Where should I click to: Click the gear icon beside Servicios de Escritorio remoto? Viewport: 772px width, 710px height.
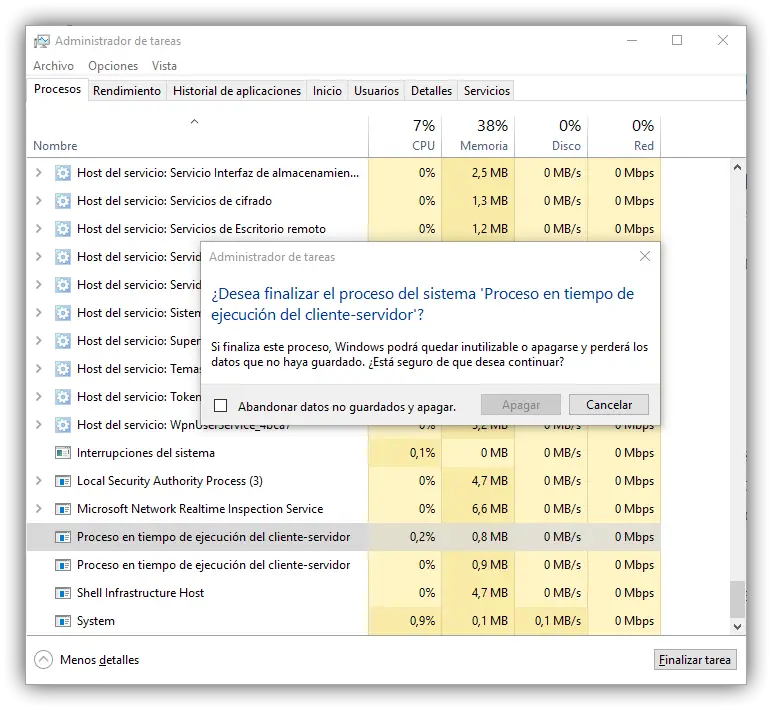63,229
